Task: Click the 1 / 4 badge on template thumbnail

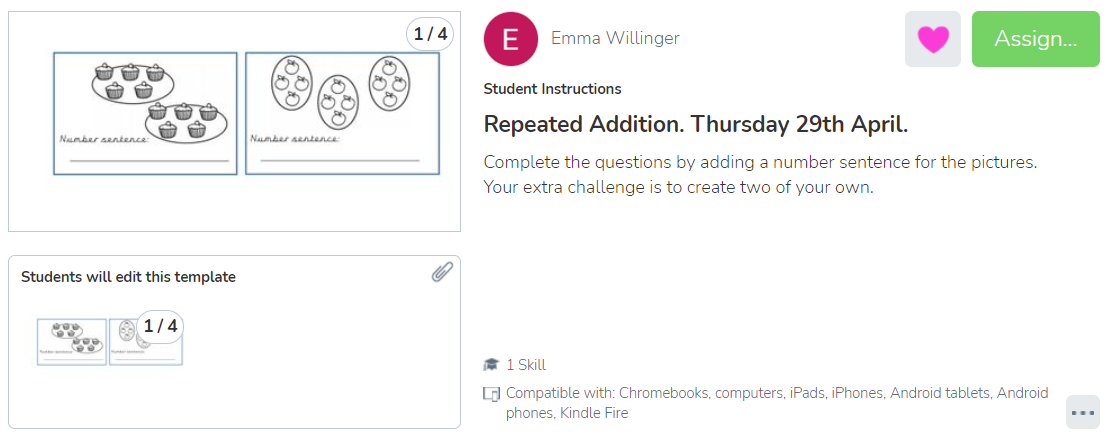Action: 160,326
